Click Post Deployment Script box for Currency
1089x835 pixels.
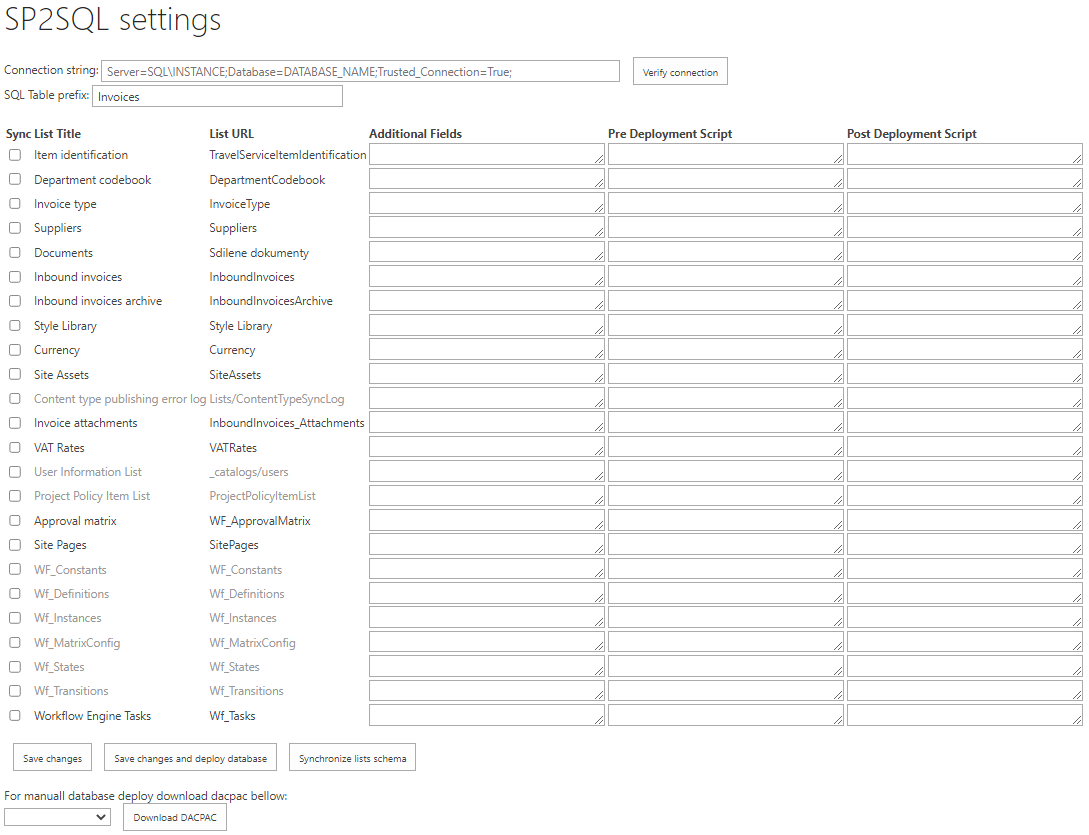pyautogui.click(x=965, y=350)
